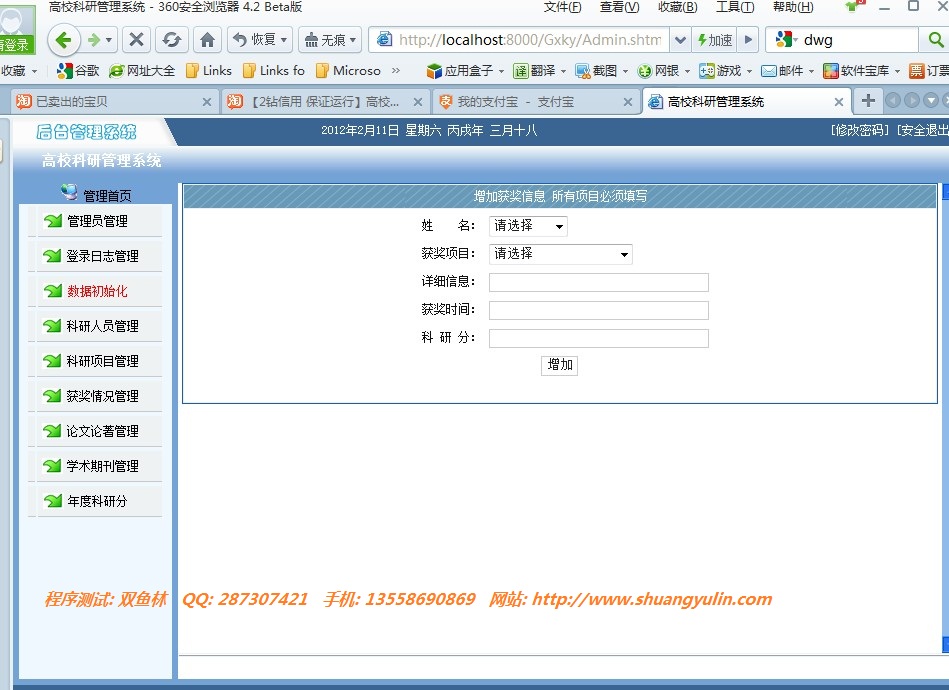
Task: Reload the page with the refresh icon
Action: click(172, 41)
